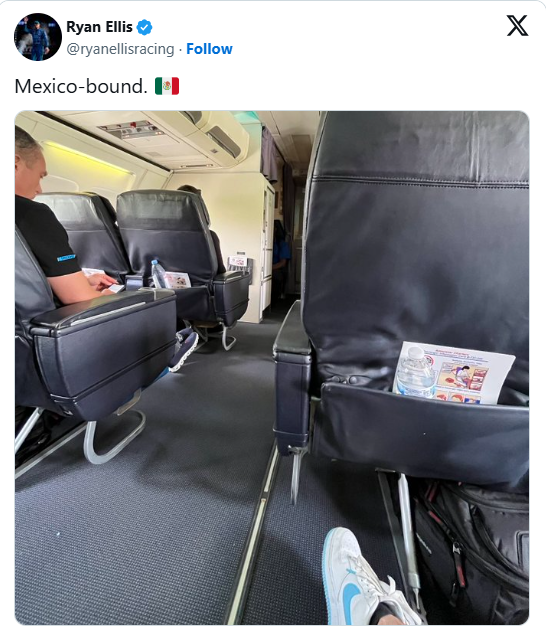Open the X logo link

pyautogui.click(x=517, y=26)
